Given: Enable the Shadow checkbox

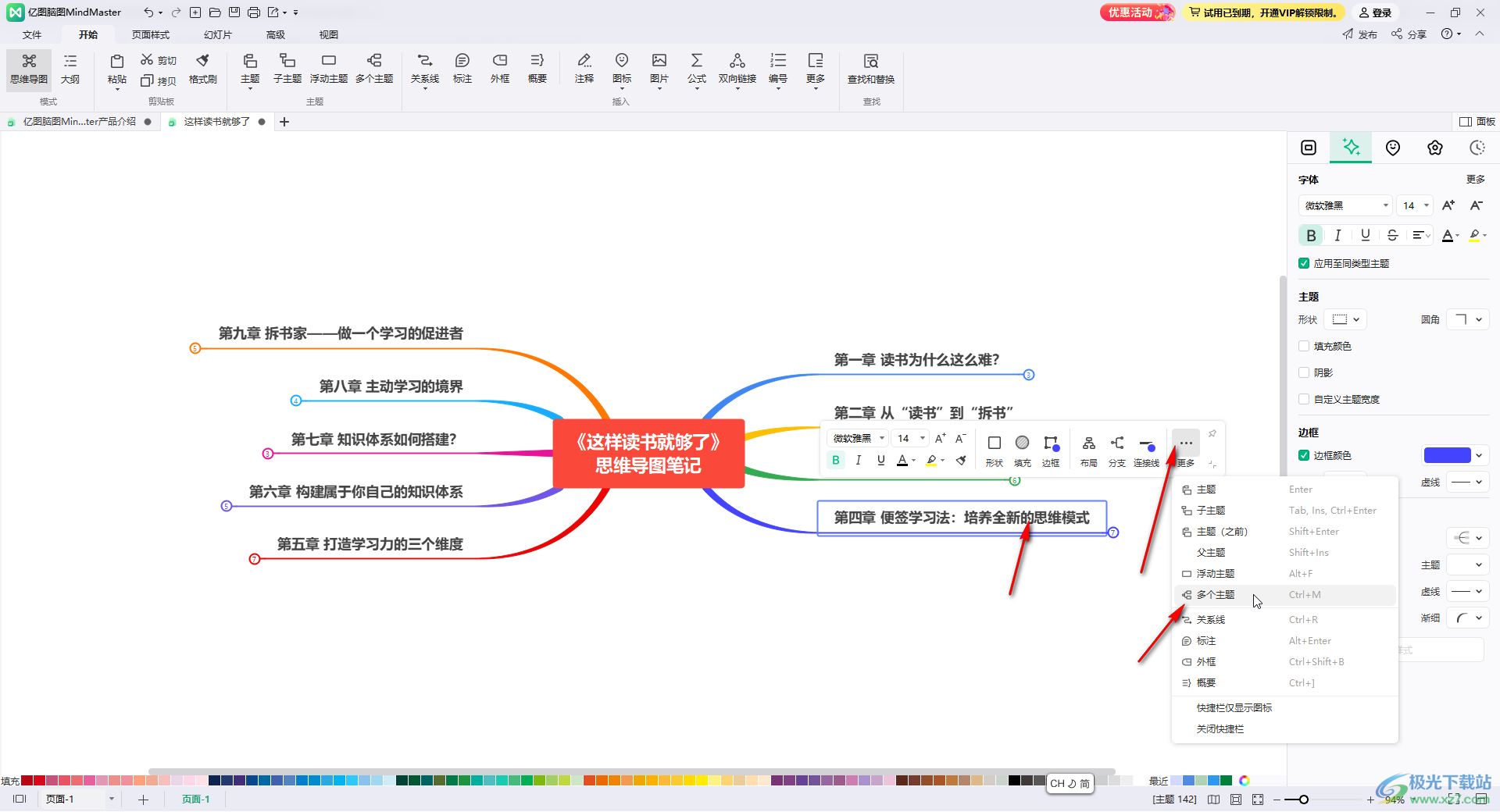Looking at the screenshot, I should click(1304, 372).
